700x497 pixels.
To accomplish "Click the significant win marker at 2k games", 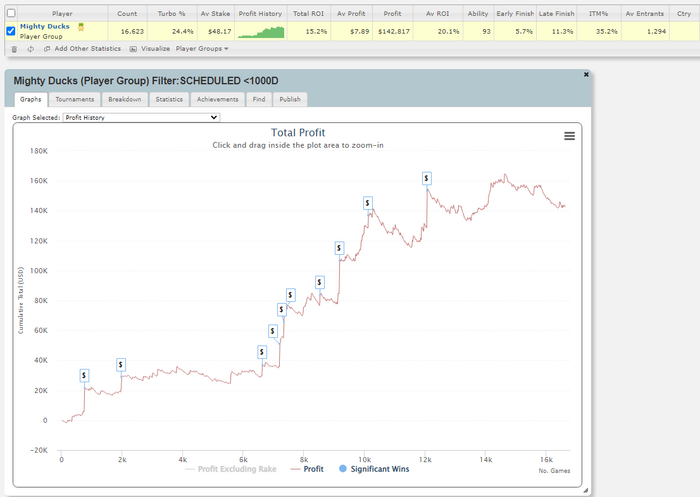I will (121, 365).
